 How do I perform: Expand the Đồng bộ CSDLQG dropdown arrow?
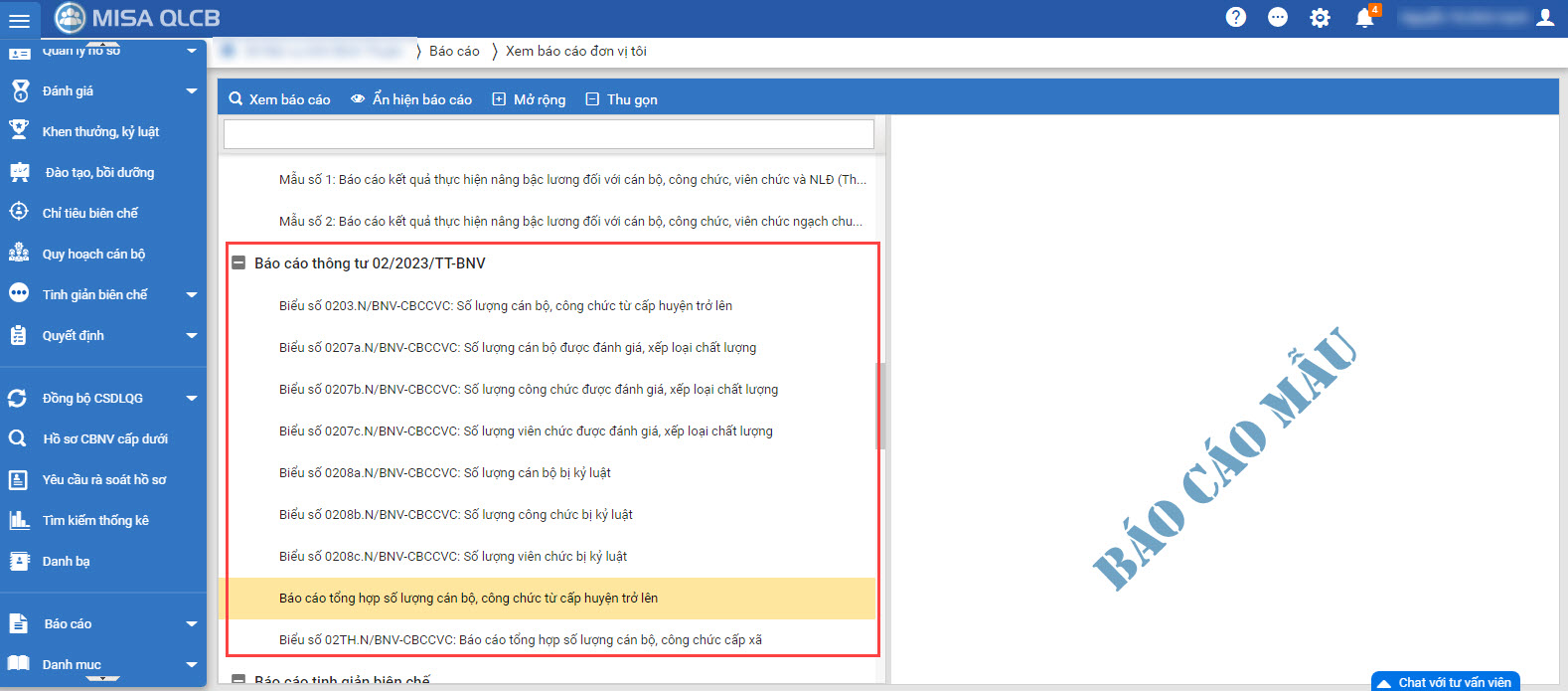pyautogui.click(x=192, y=399)
